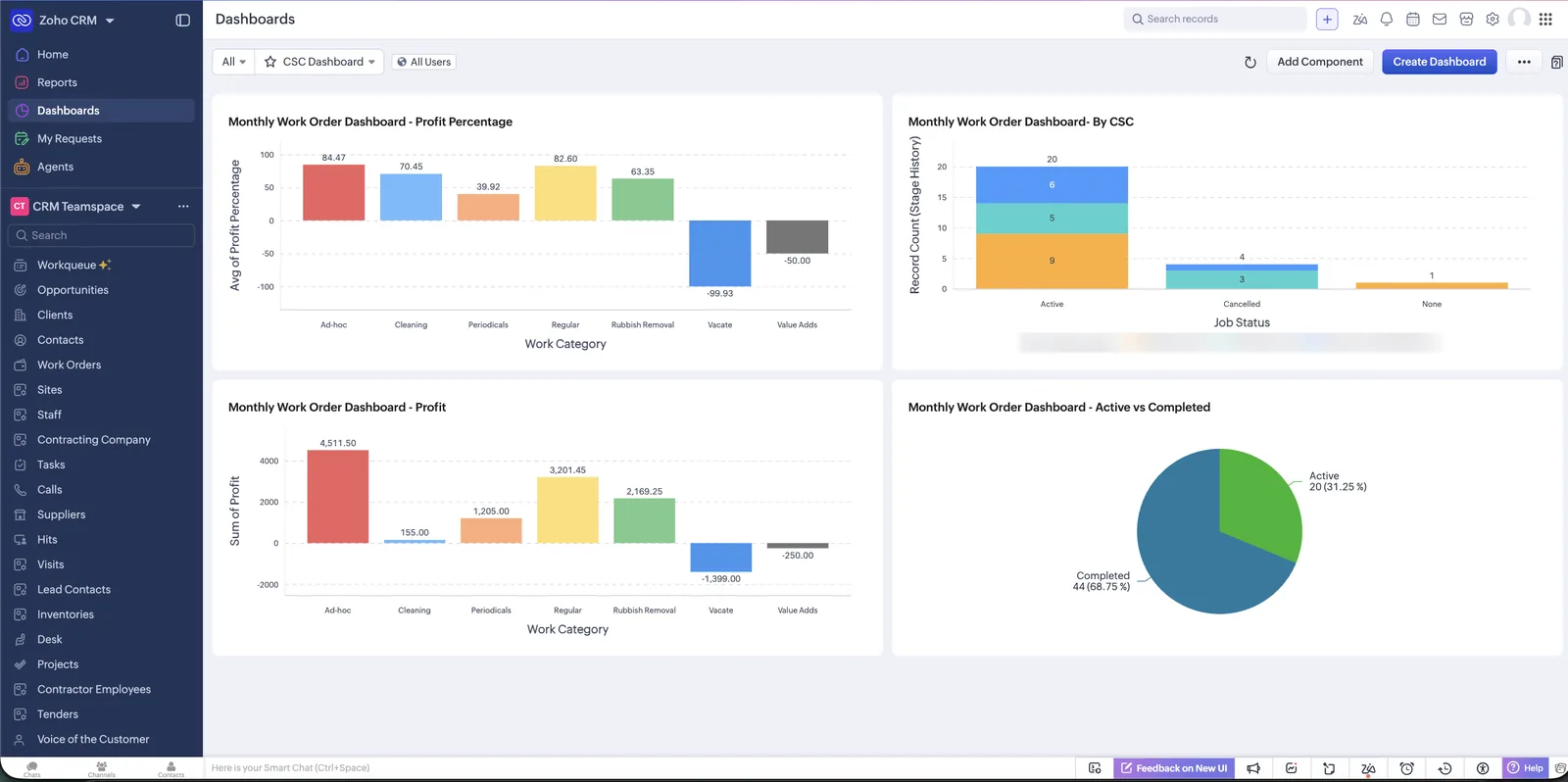Expand the Zoho CRM app switcher dropdown

point(110,20)
